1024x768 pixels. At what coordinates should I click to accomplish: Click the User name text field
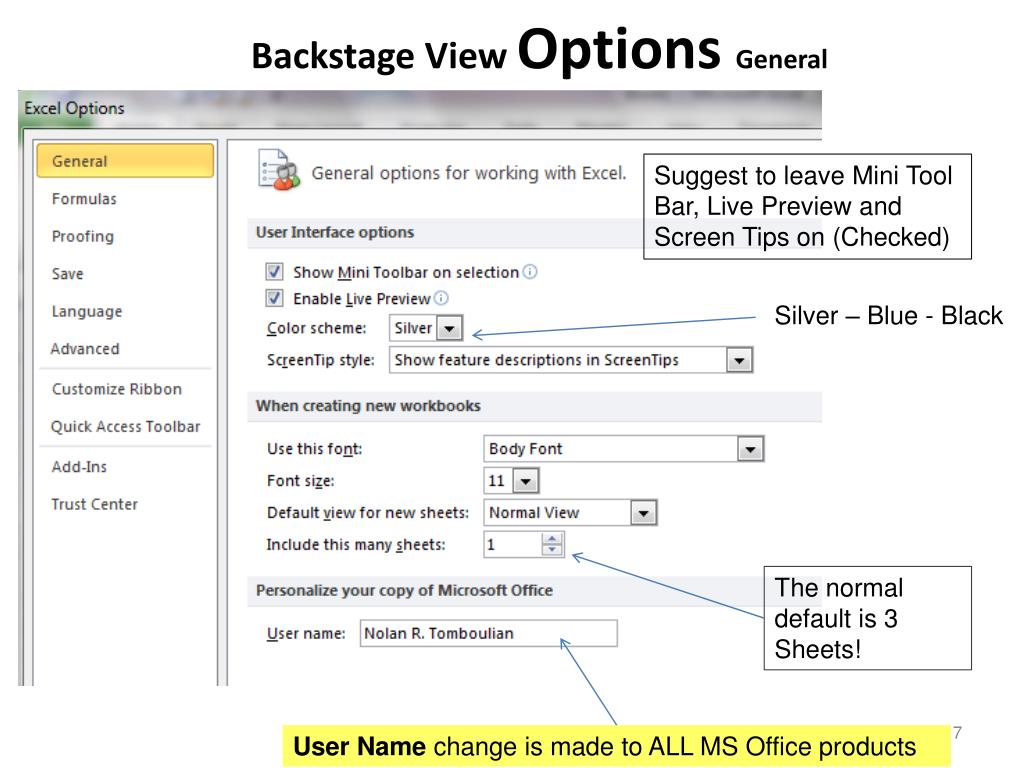click(x=488, y=633)
